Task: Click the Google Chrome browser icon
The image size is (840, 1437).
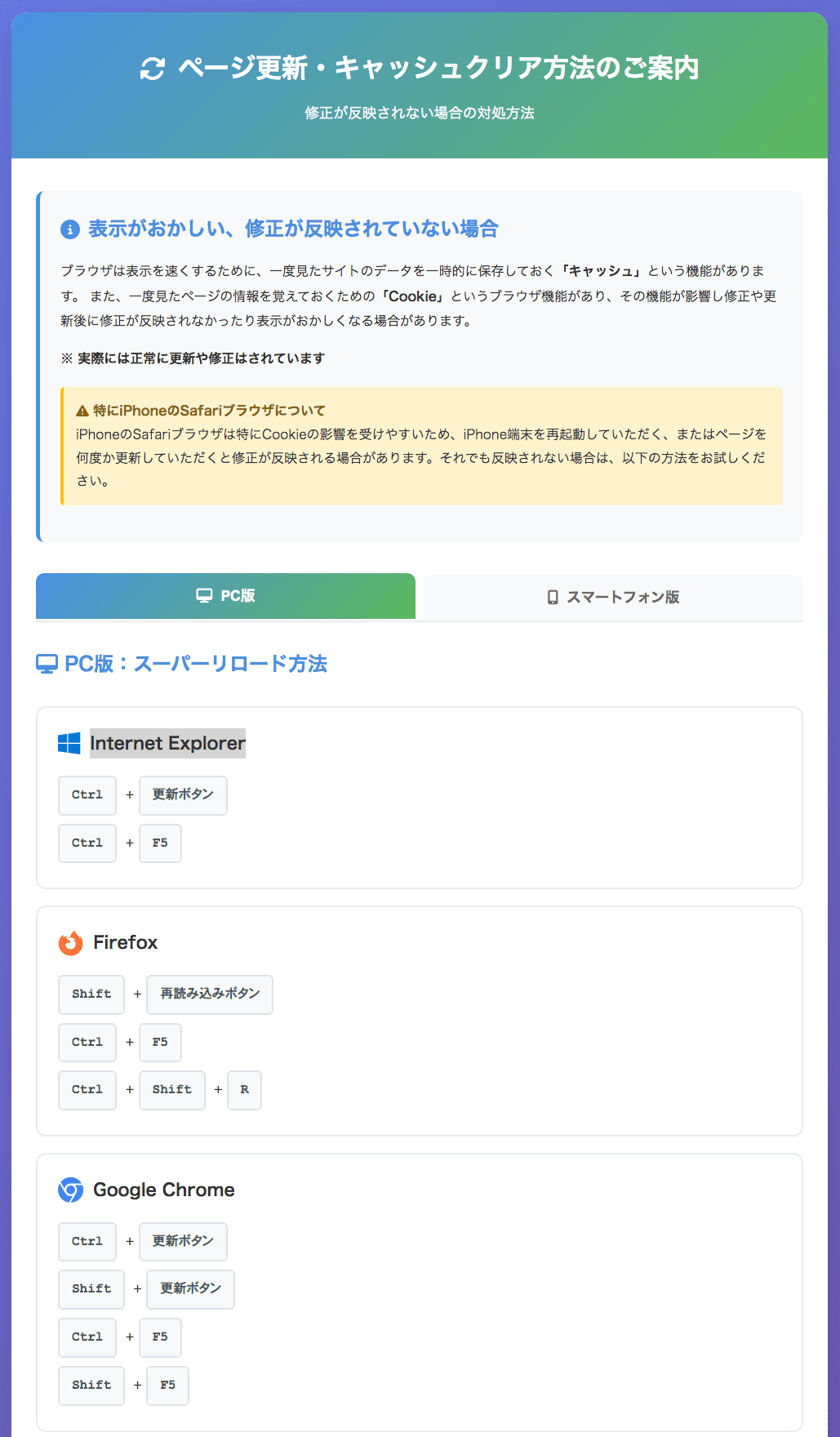Action: point(71,1190)
